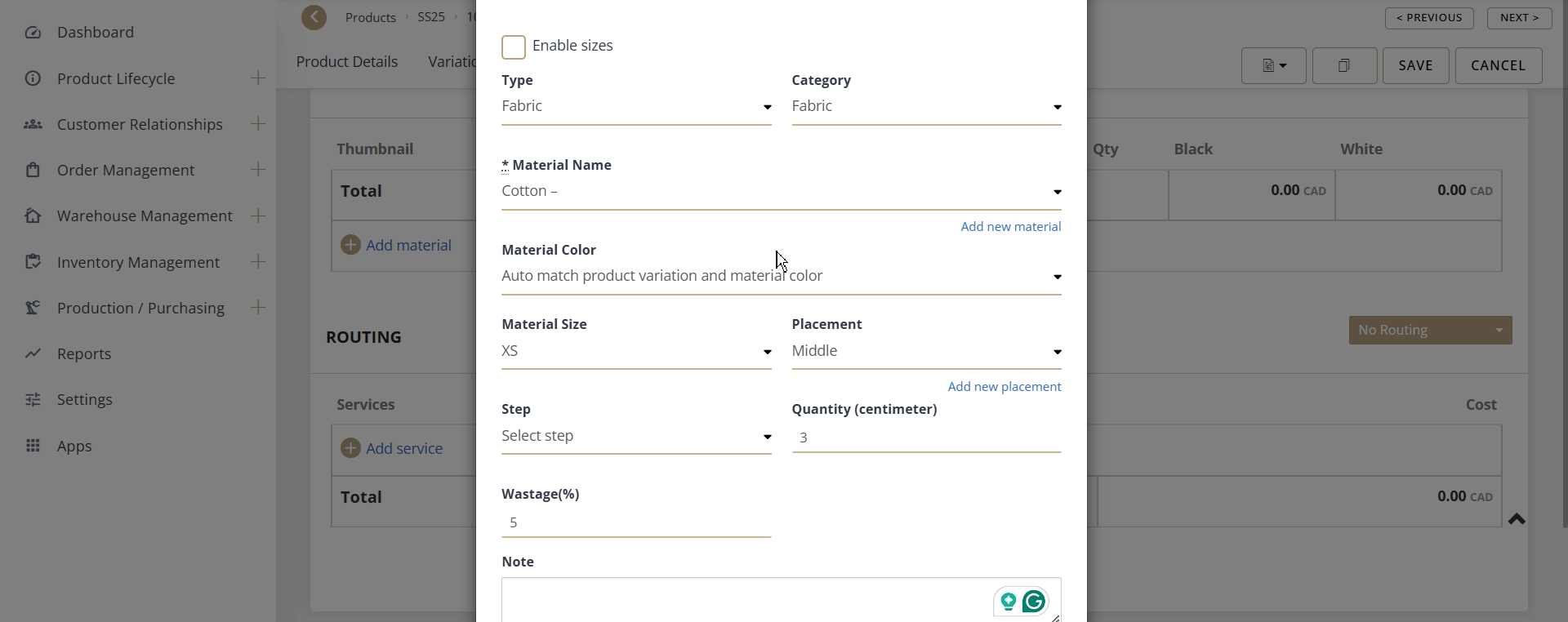Viewport: 1568px width, 622px height.
Task: Click the copy/duplicate icon button
Action: click(1344, 66)
